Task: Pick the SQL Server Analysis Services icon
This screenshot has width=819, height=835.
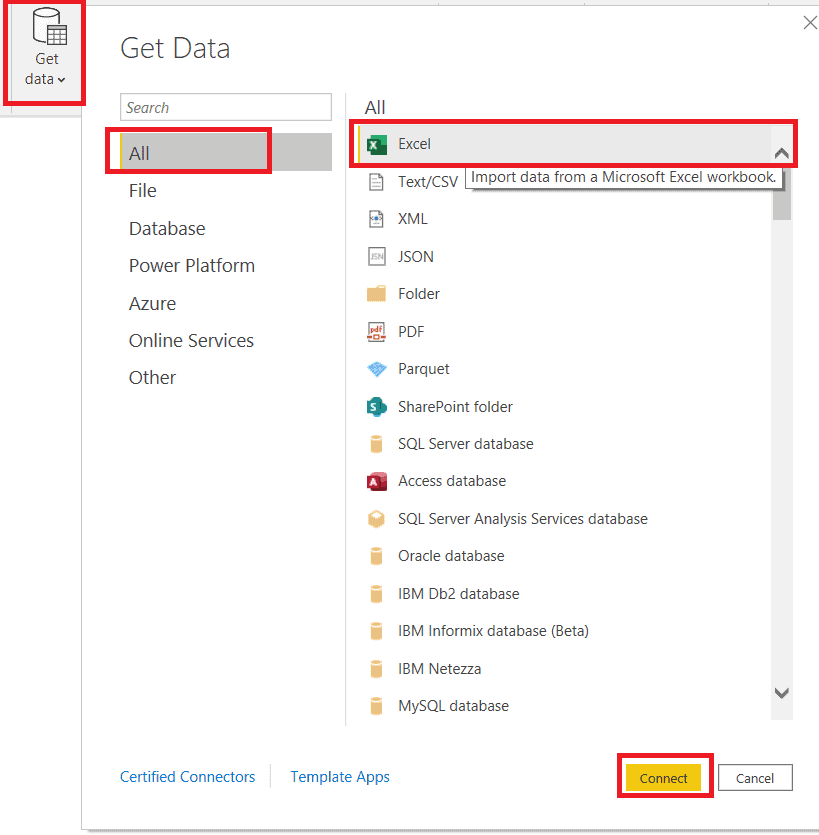Action: (x=377, y=519)
